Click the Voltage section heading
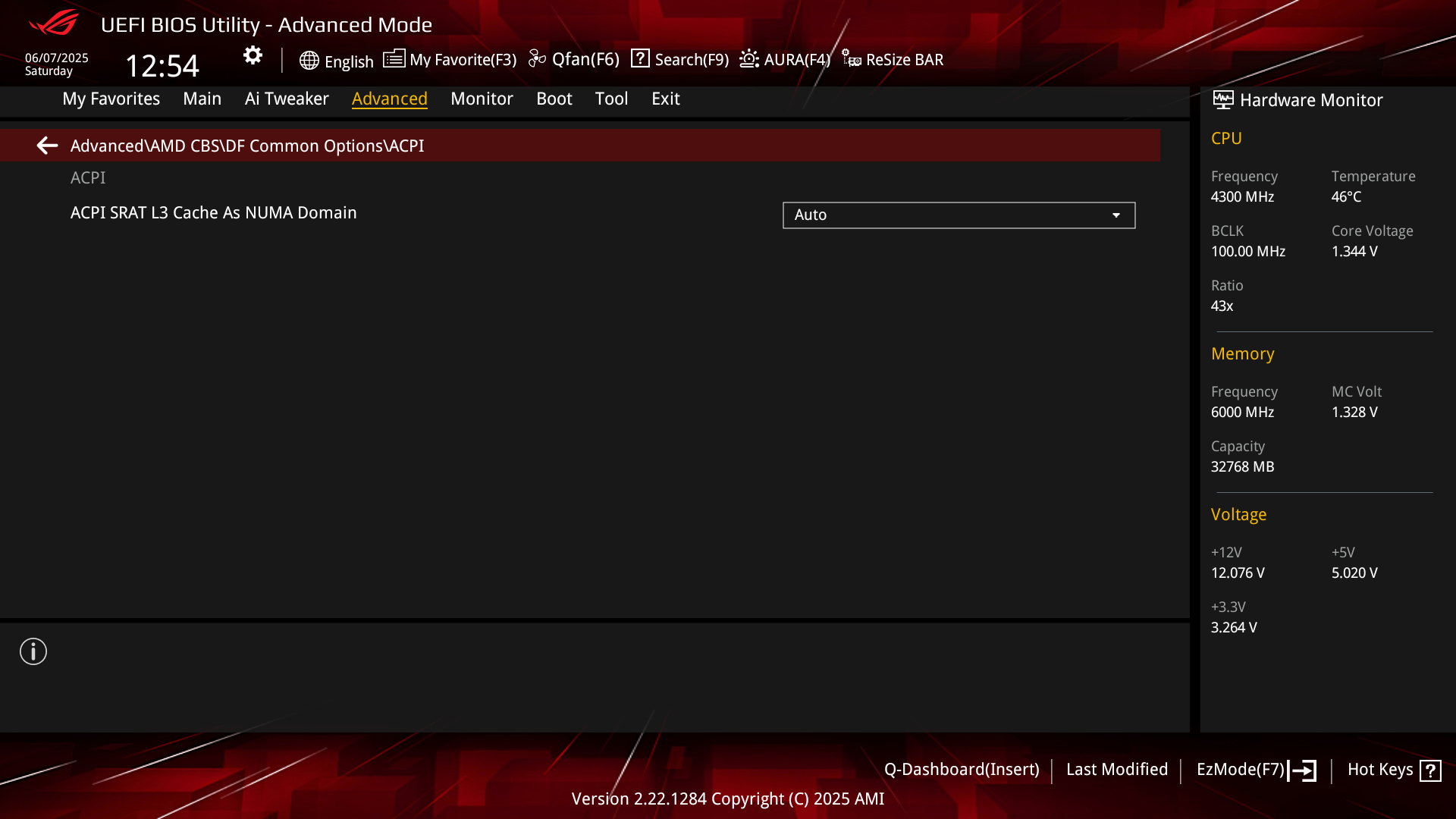Image resolution: width=1456 pixels, height=819 pixels. tap(1238, 514)
